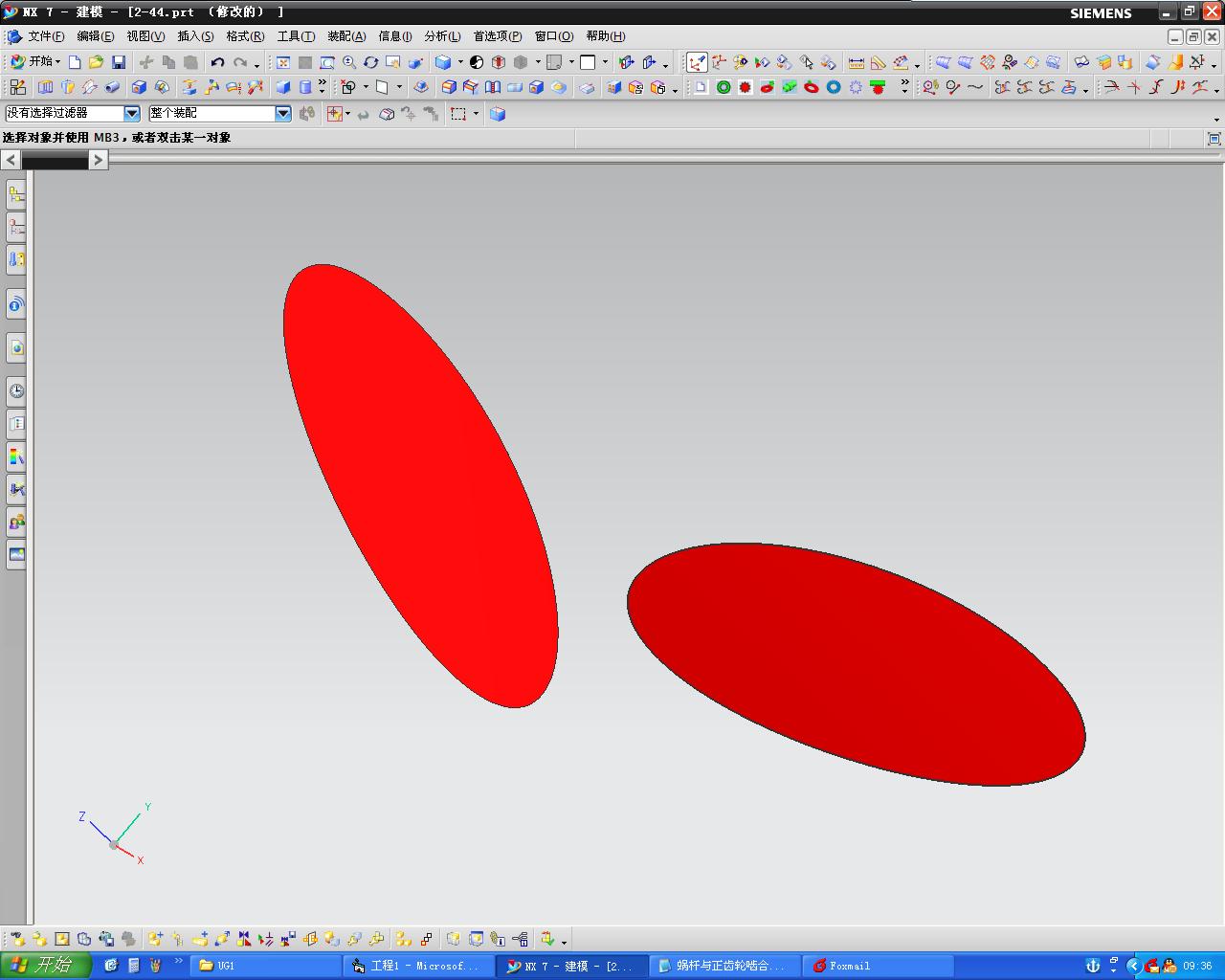1225x980 pixels.
Task: Open the 文件(F) menu
Action: point(46,36)
